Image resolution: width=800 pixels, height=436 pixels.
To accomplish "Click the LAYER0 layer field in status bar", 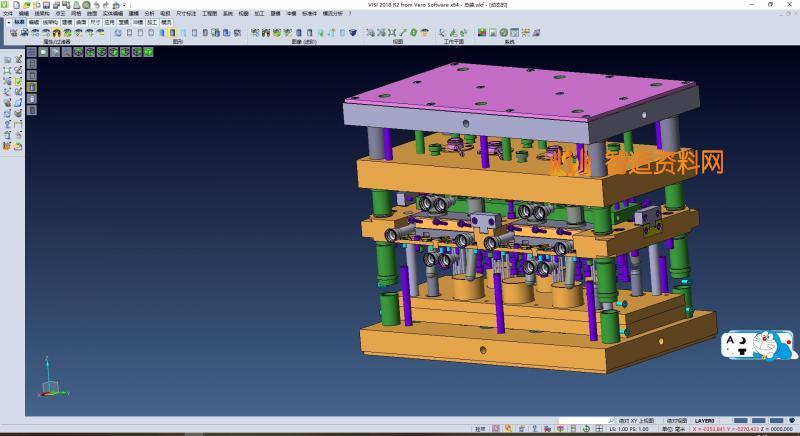I will pos(706,421).
